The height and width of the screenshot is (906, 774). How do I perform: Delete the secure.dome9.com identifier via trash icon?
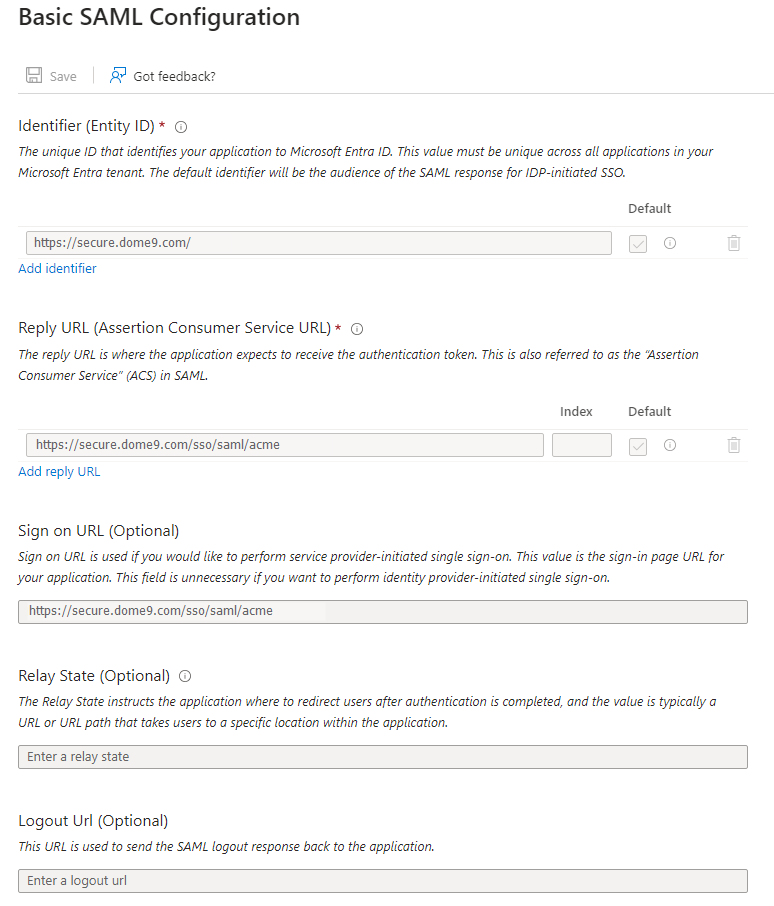pyautogui.click(x=734, y=243)
